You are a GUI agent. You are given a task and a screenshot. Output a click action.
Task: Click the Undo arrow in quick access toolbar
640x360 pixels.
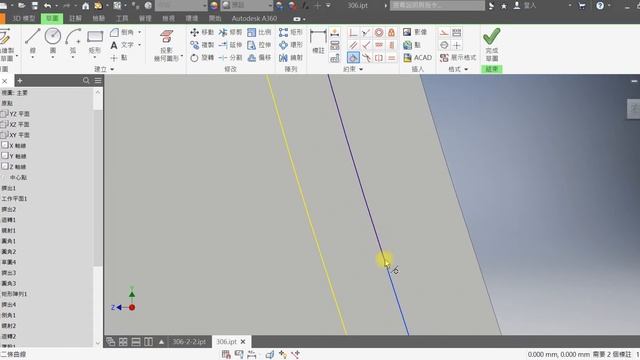tap(47, 6)
